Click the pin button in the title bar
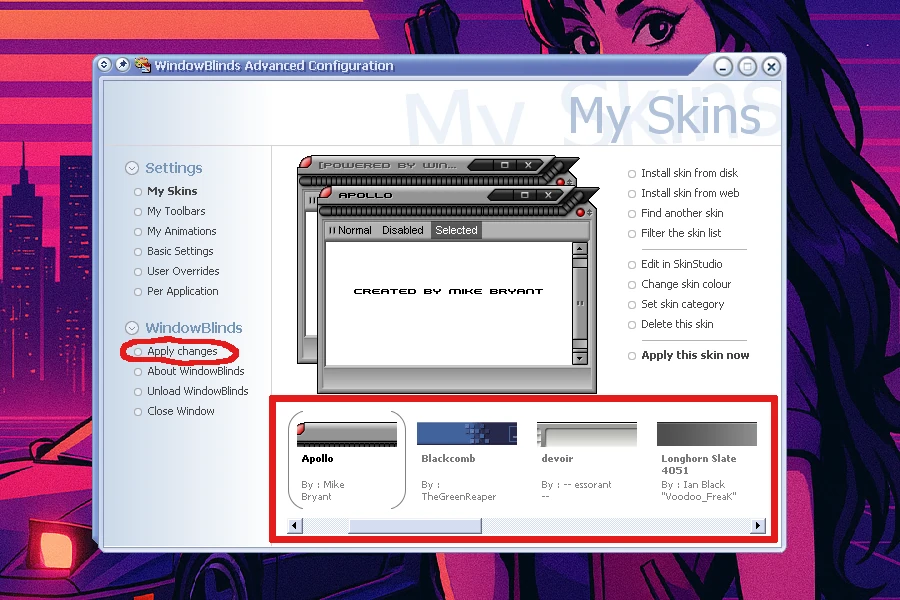Viewport: 900px width, 600px height. tap(122, 64)
